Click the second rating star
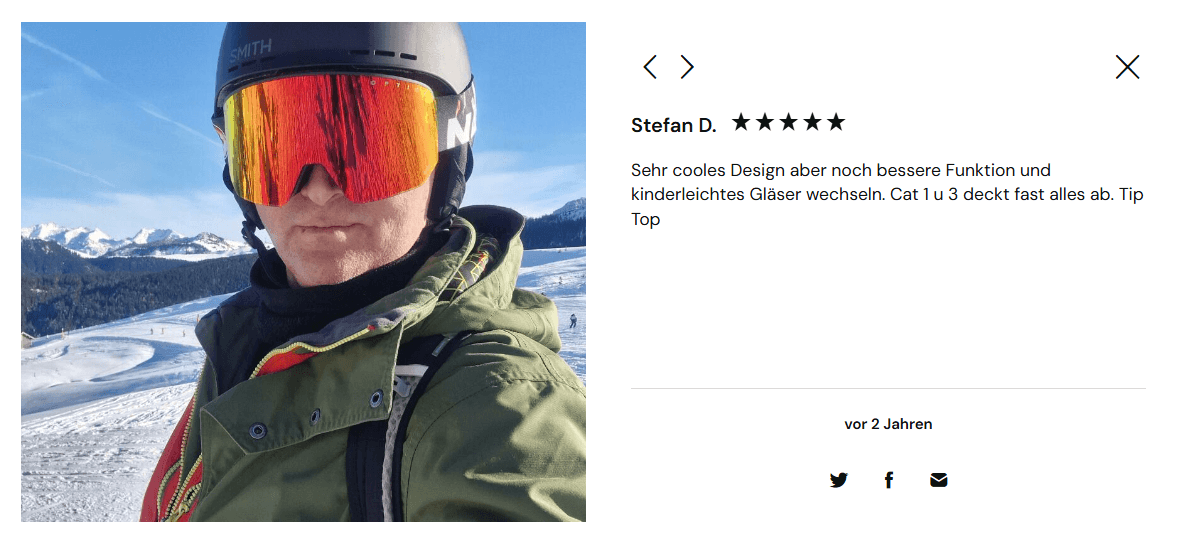1192x542 pixels. [765, 122]
